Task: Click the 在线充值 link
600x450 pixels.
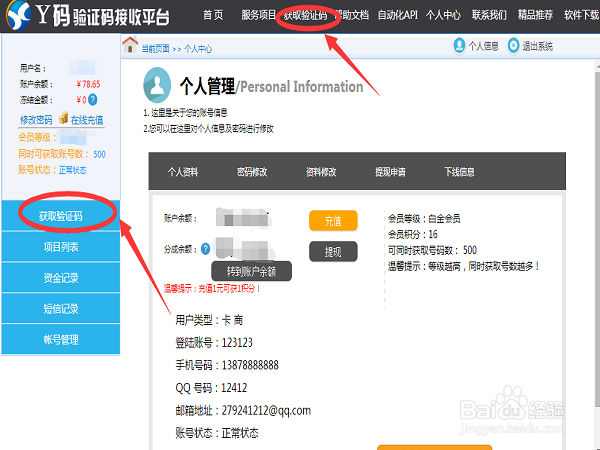Action: 87,120
